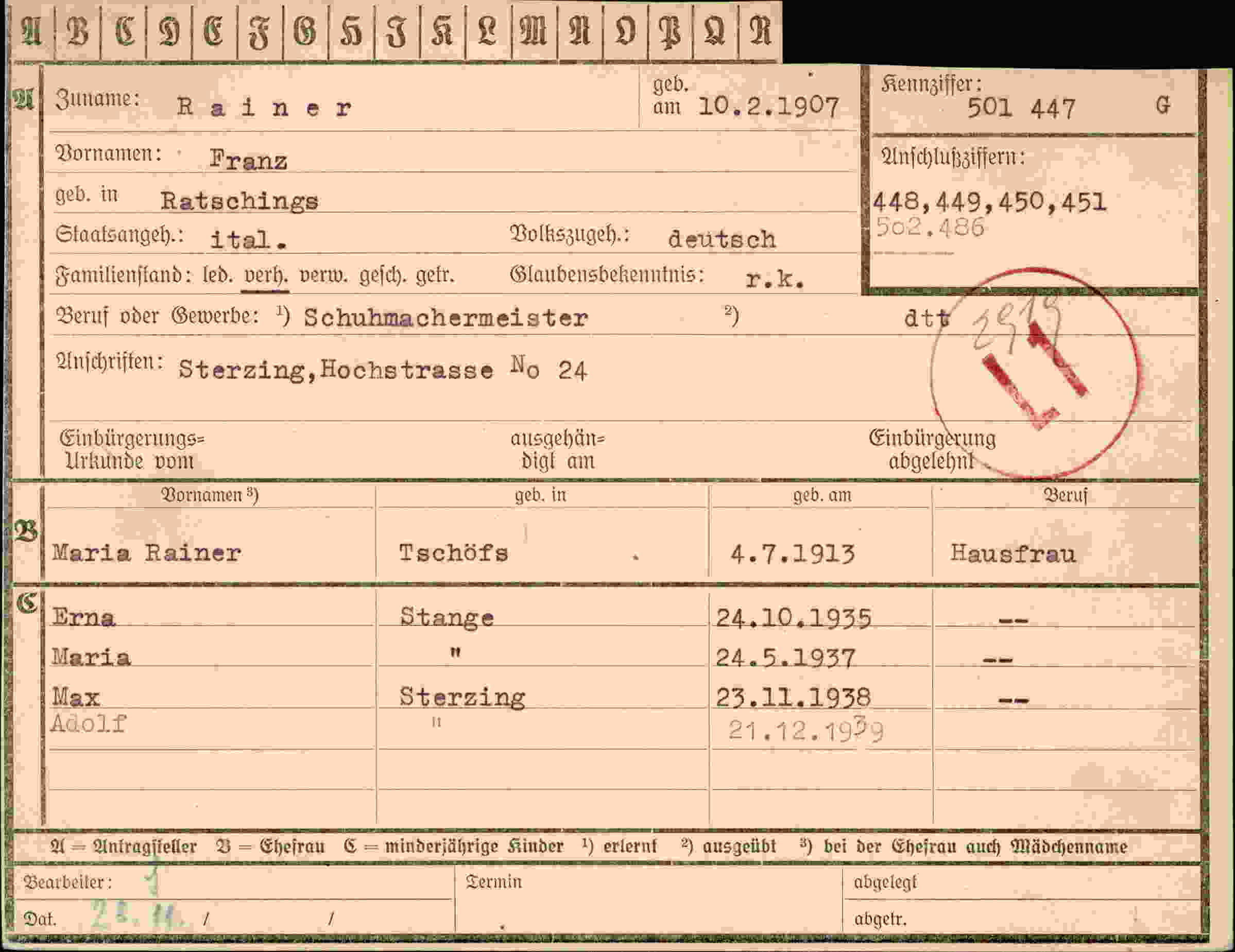
Task: Click the 'Bearbeiter:' label at the bottom
Action: pos(67,882)
